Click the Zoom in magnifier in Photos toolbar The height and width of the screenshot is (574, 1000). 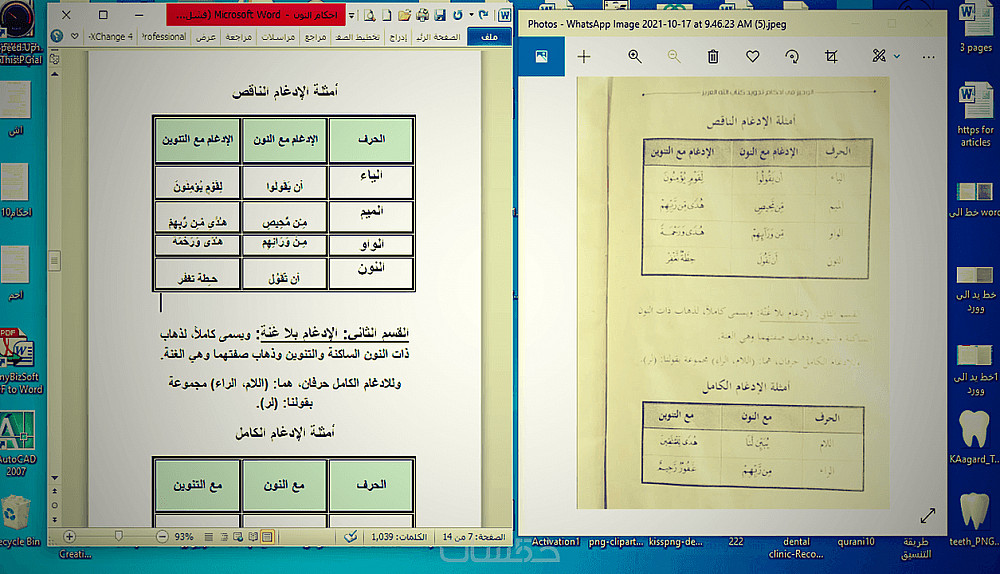pyautogui.click(x=635, y=56)
